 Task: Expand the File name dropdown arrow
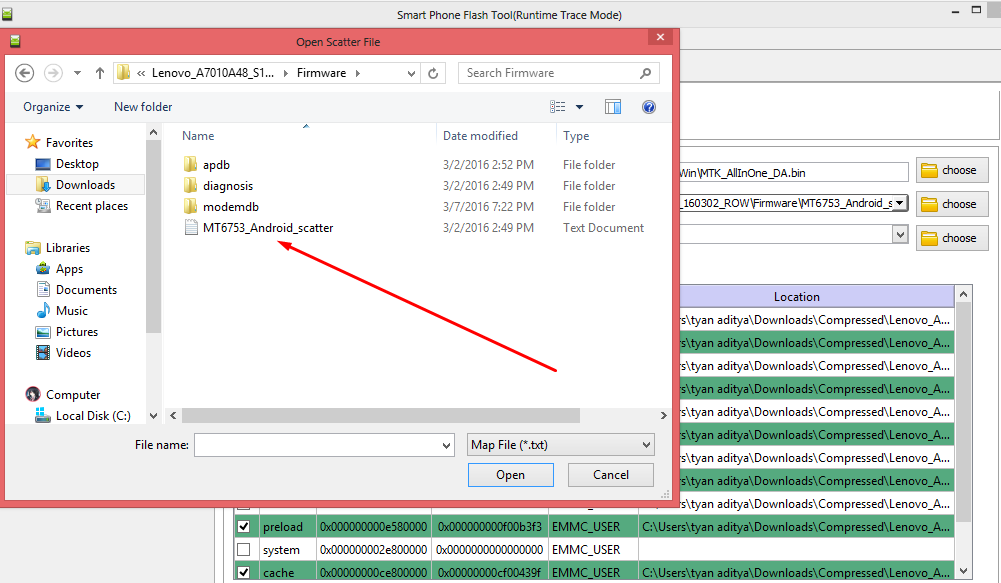point(445,445)
